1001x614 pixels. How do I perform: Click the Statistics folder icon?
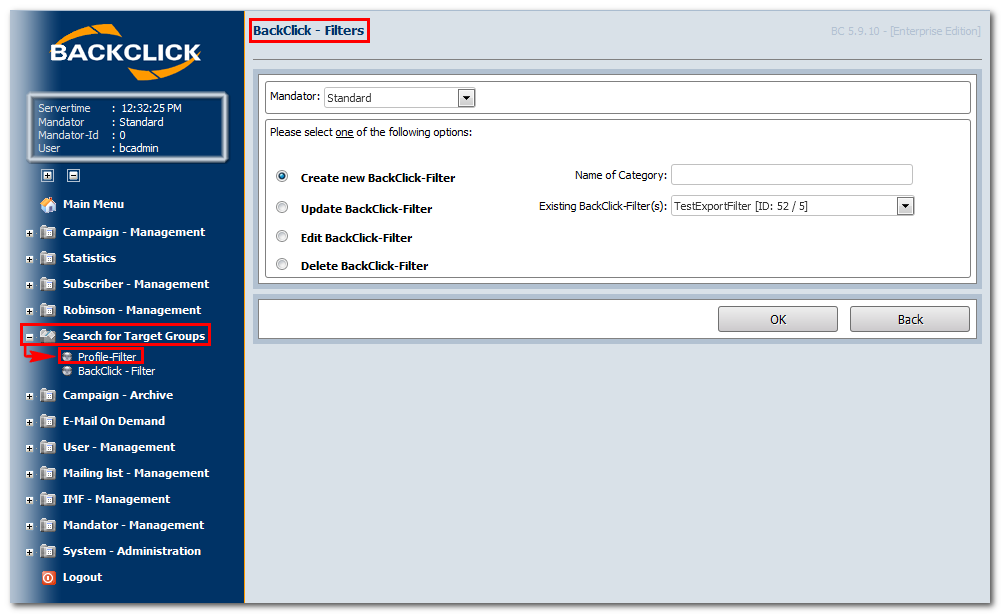[x=48, y=258]
